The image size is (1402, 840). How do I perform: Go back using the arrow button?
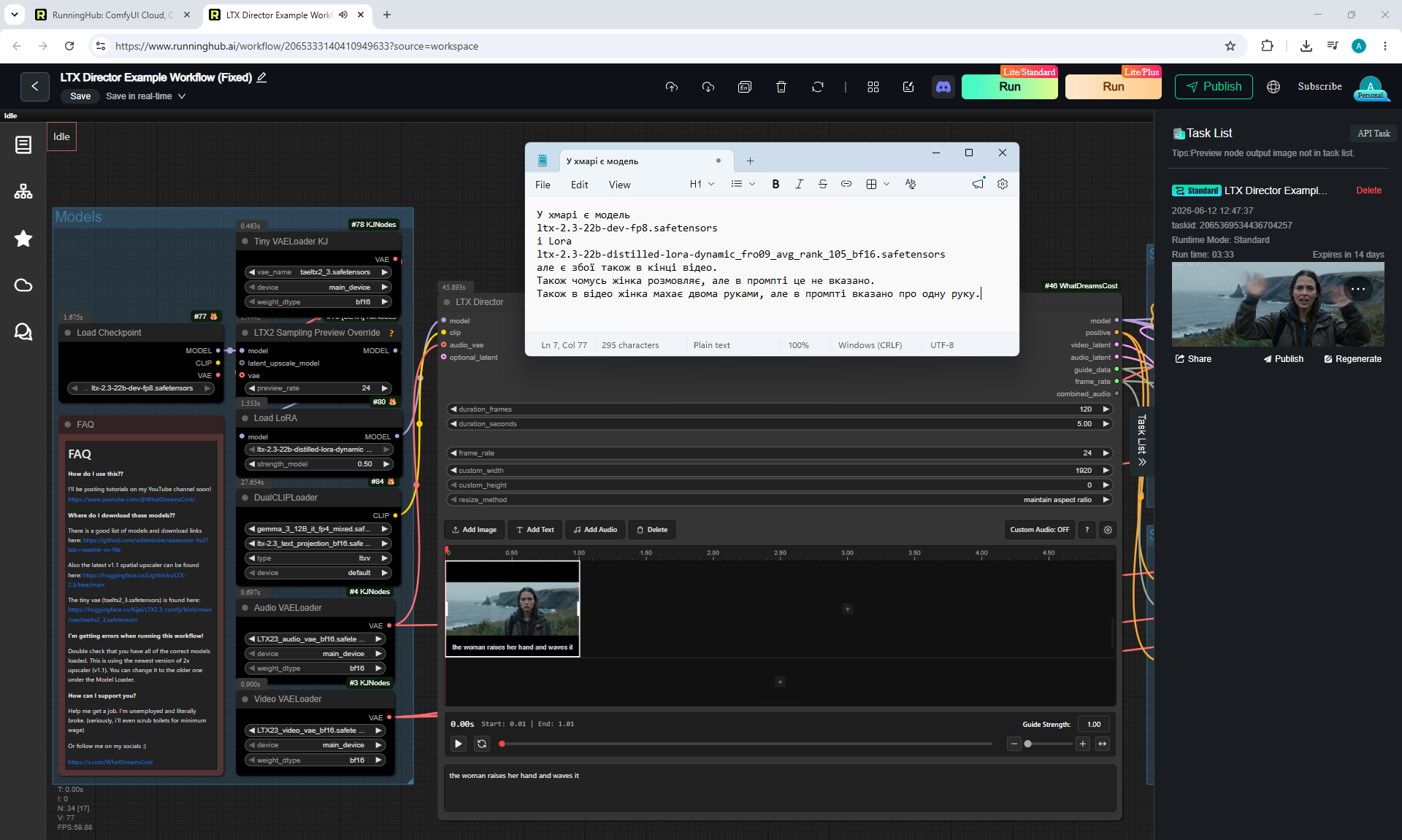[35, 87]
